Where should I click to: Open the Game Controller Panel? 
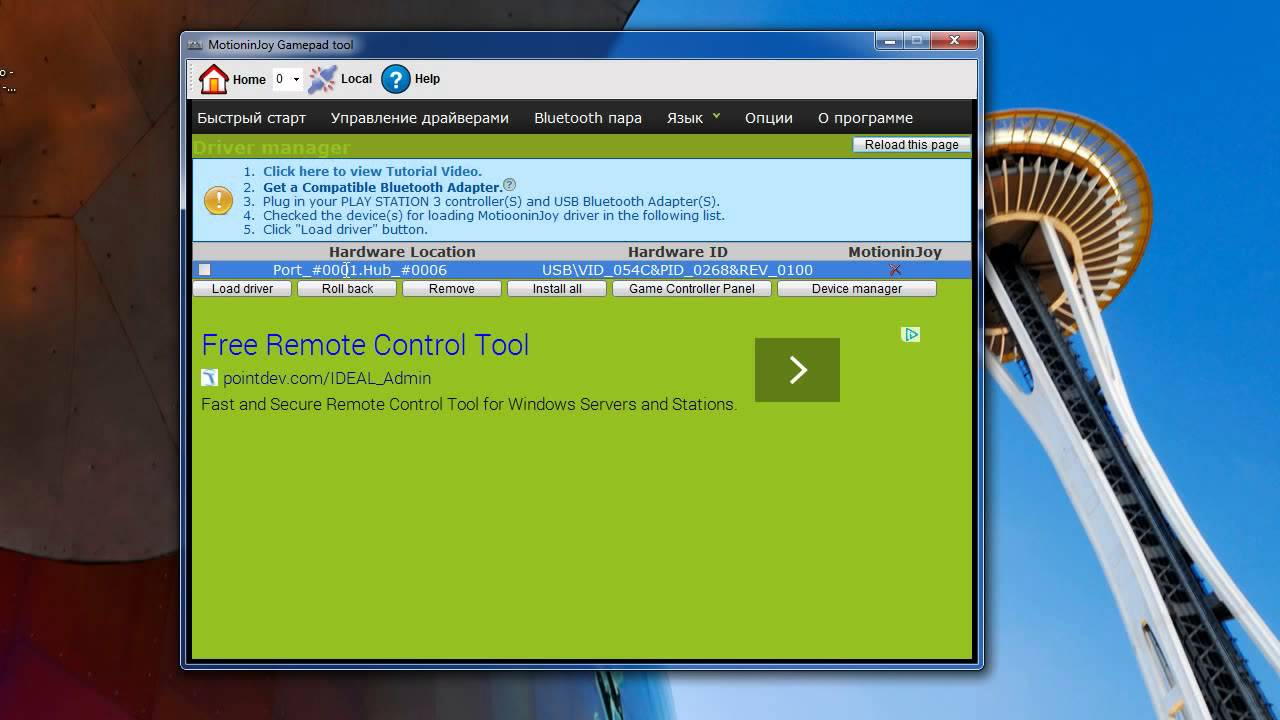[692, 289]
